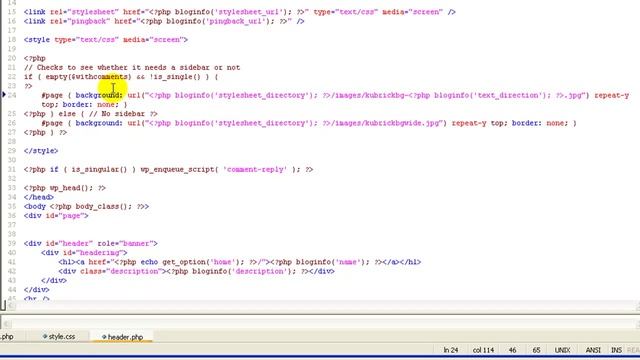Screen dimensions: 640x360
Task: Click line number 44 in the gutter
Action: [x=11, y=289]
